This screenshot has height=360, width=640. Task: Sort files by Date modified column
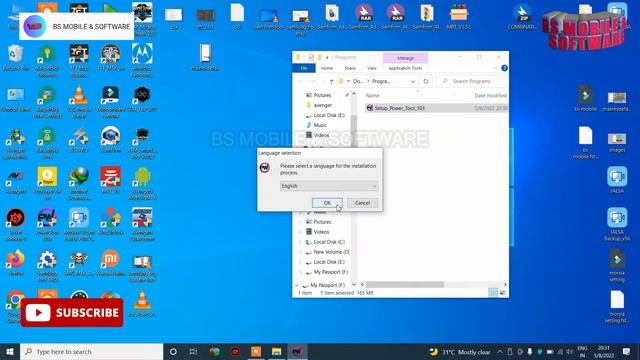(491, 95)
